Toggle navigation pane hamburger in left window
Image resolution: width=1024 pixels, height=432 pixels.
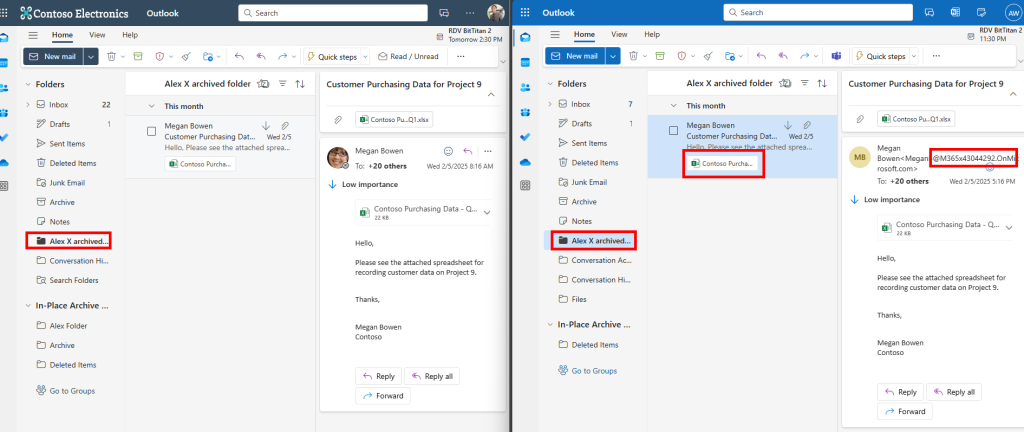[x=33, y=35]
